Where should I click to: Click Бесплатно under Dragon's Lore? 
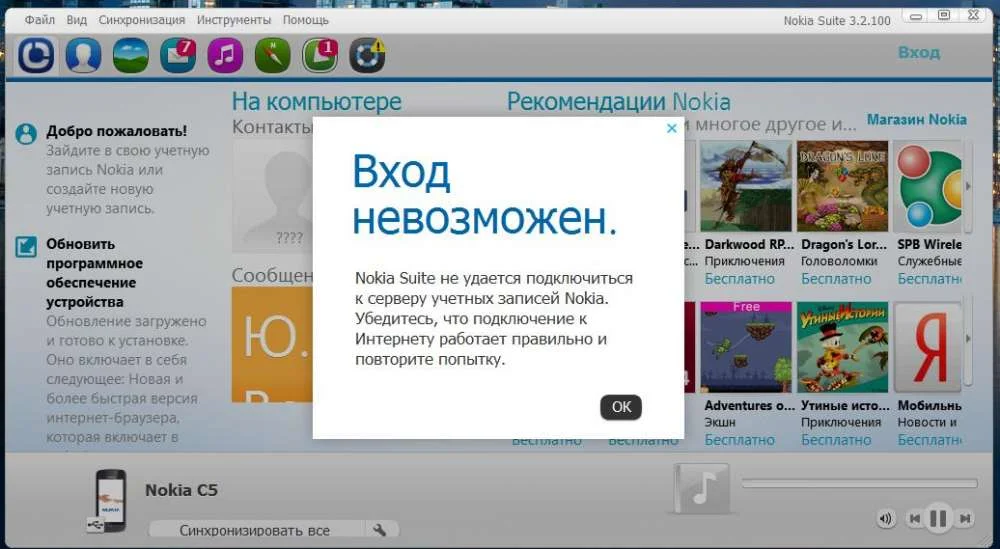click(x=836, y=279)
